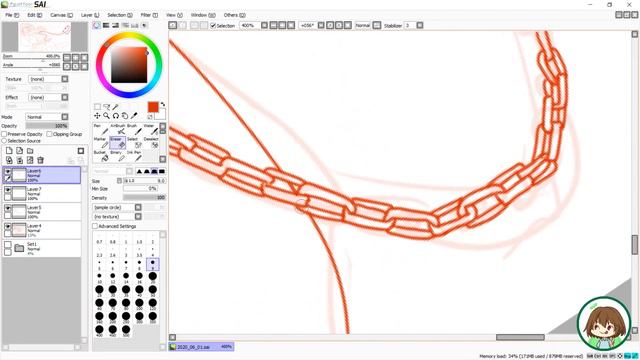
Task: Create a new normal layer
Action: (9, 151)
